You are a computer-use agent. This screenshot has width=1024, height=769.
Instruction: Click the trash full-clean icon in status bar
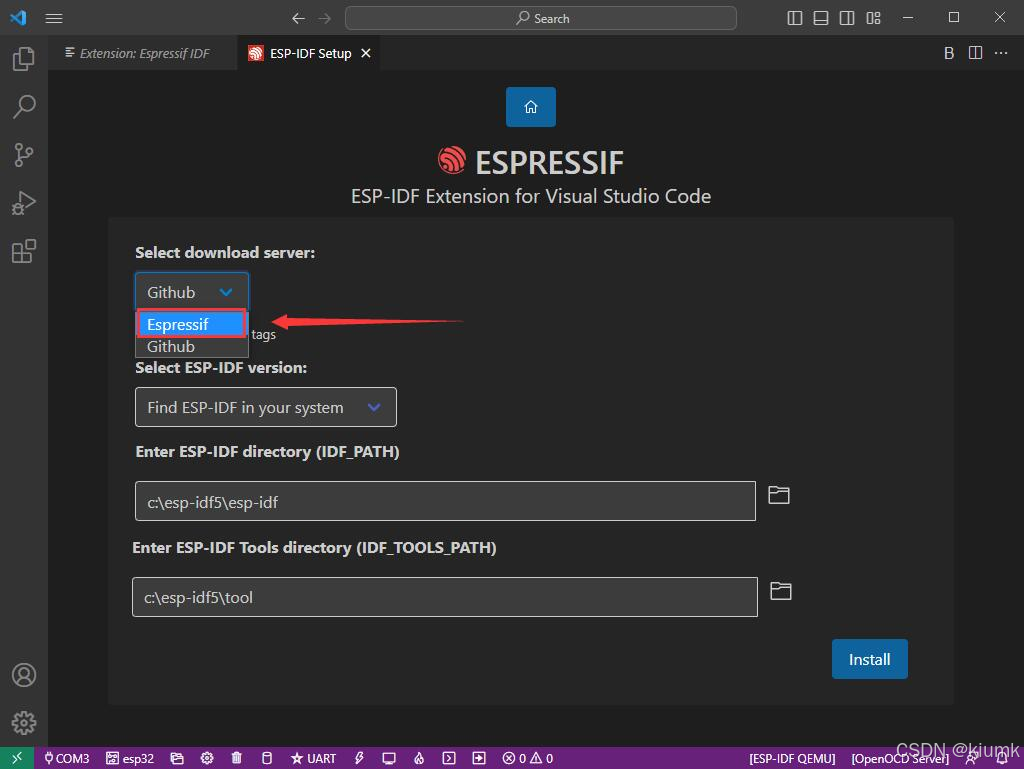[x=236, y=758]
